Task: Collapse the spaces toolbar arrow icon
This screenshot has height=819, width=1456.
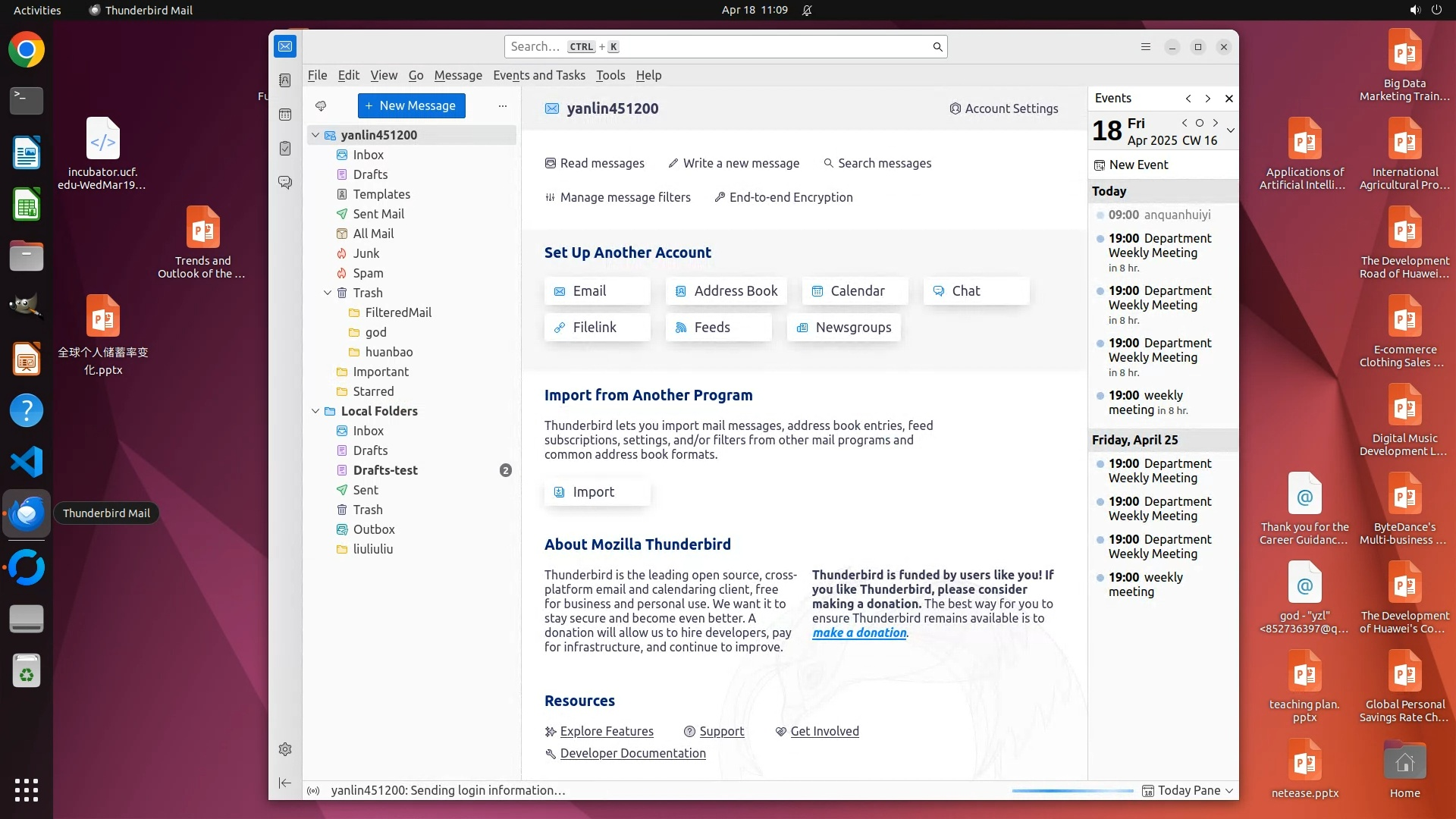Action: [285, 783]
